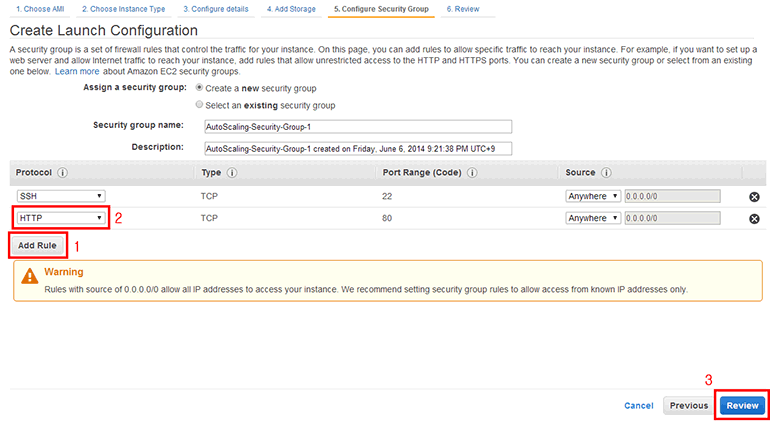Open the 'Learn more' link
Viewport: 770px width, 422px height.
click(77, 72)
